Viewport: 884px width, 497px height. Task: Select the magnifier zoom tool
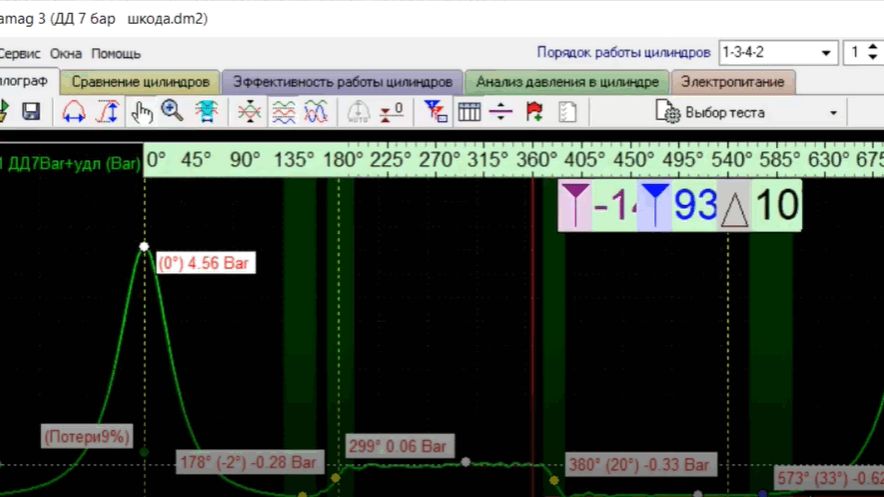(x=172, y=111)
